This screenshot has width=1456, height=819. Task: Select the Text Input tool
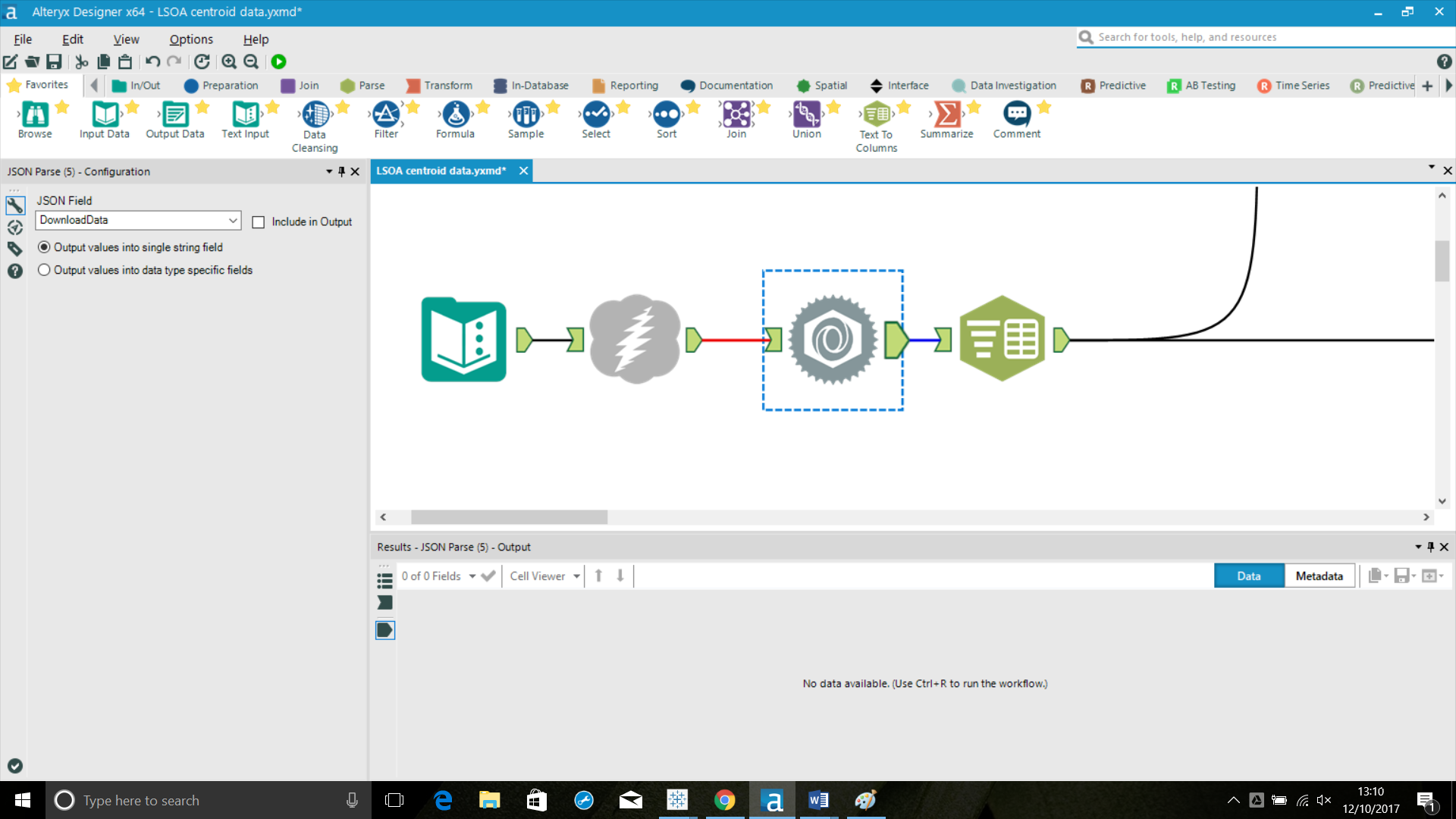pyautogui.click(x=246, y=120)
